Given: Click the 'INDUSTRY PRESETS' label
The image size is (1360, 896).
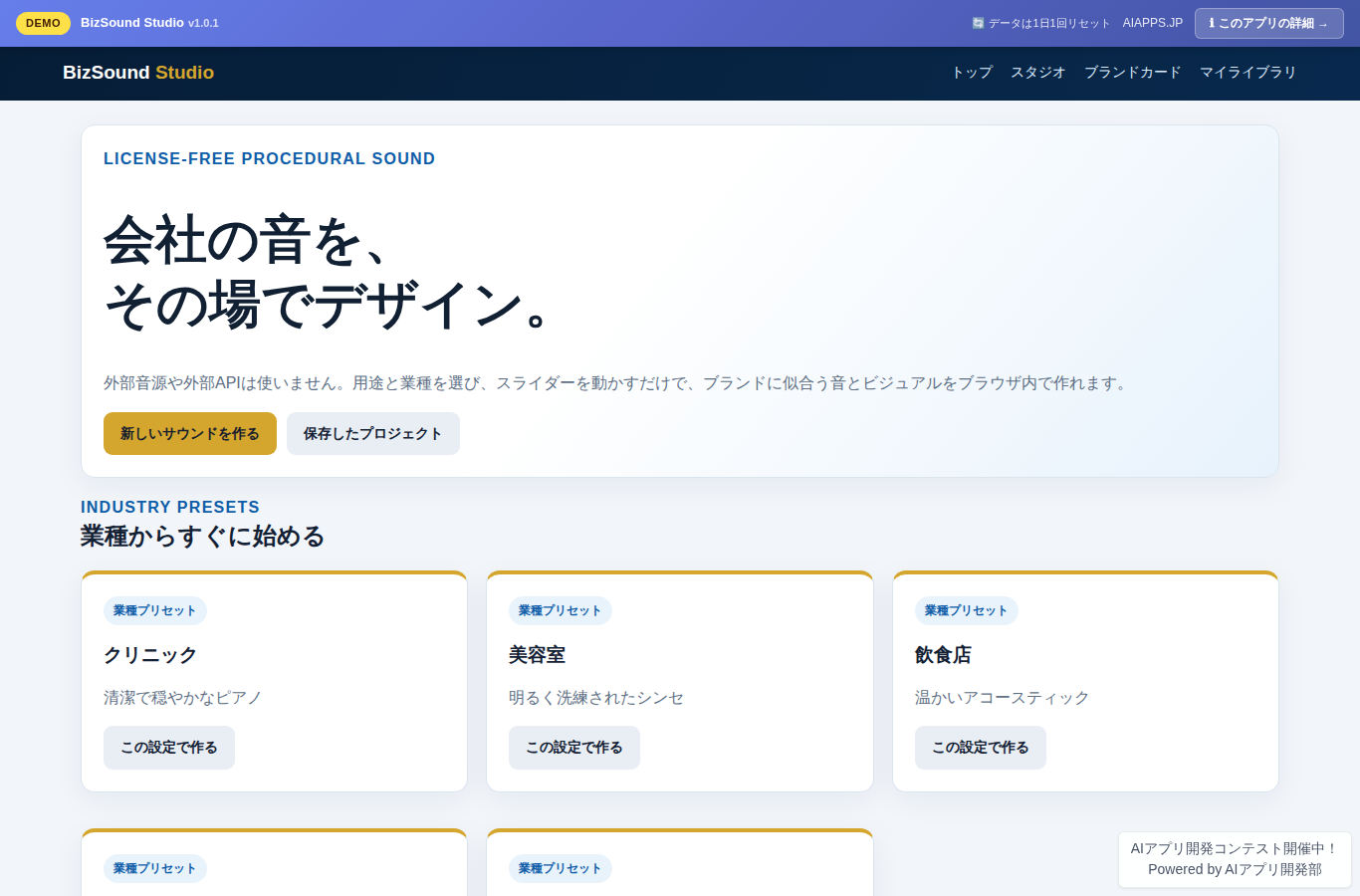Looking at the screenshot, I should [170, 508].
